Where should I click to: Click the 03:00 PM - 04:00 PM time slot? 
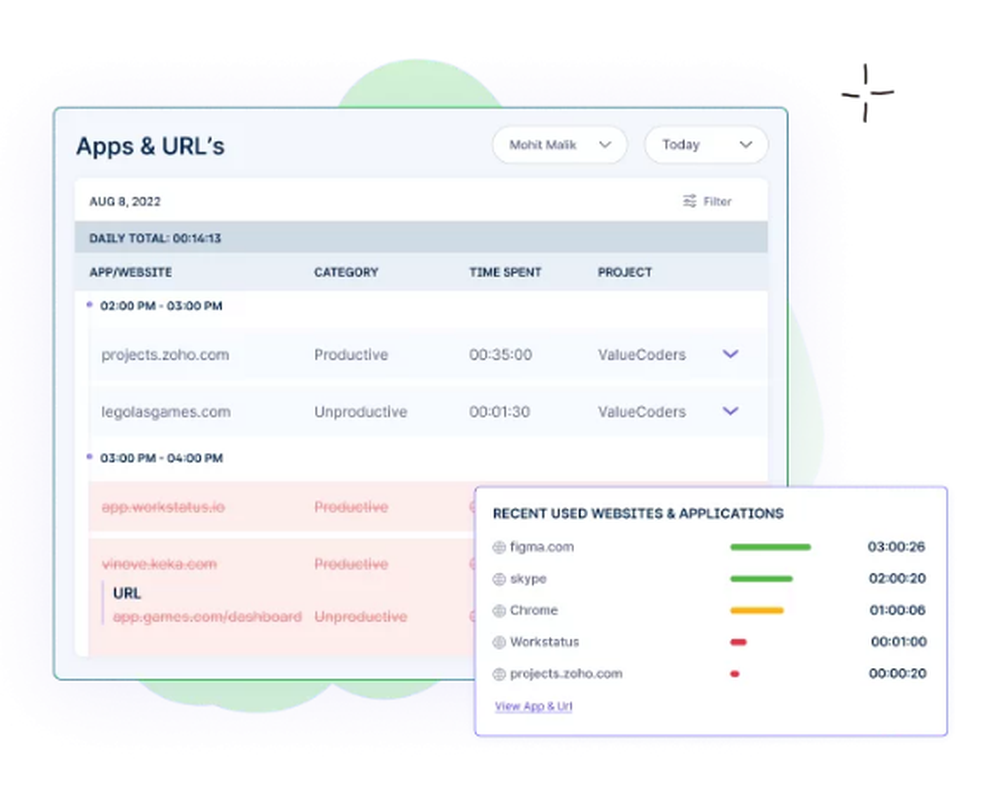[161, 458]
